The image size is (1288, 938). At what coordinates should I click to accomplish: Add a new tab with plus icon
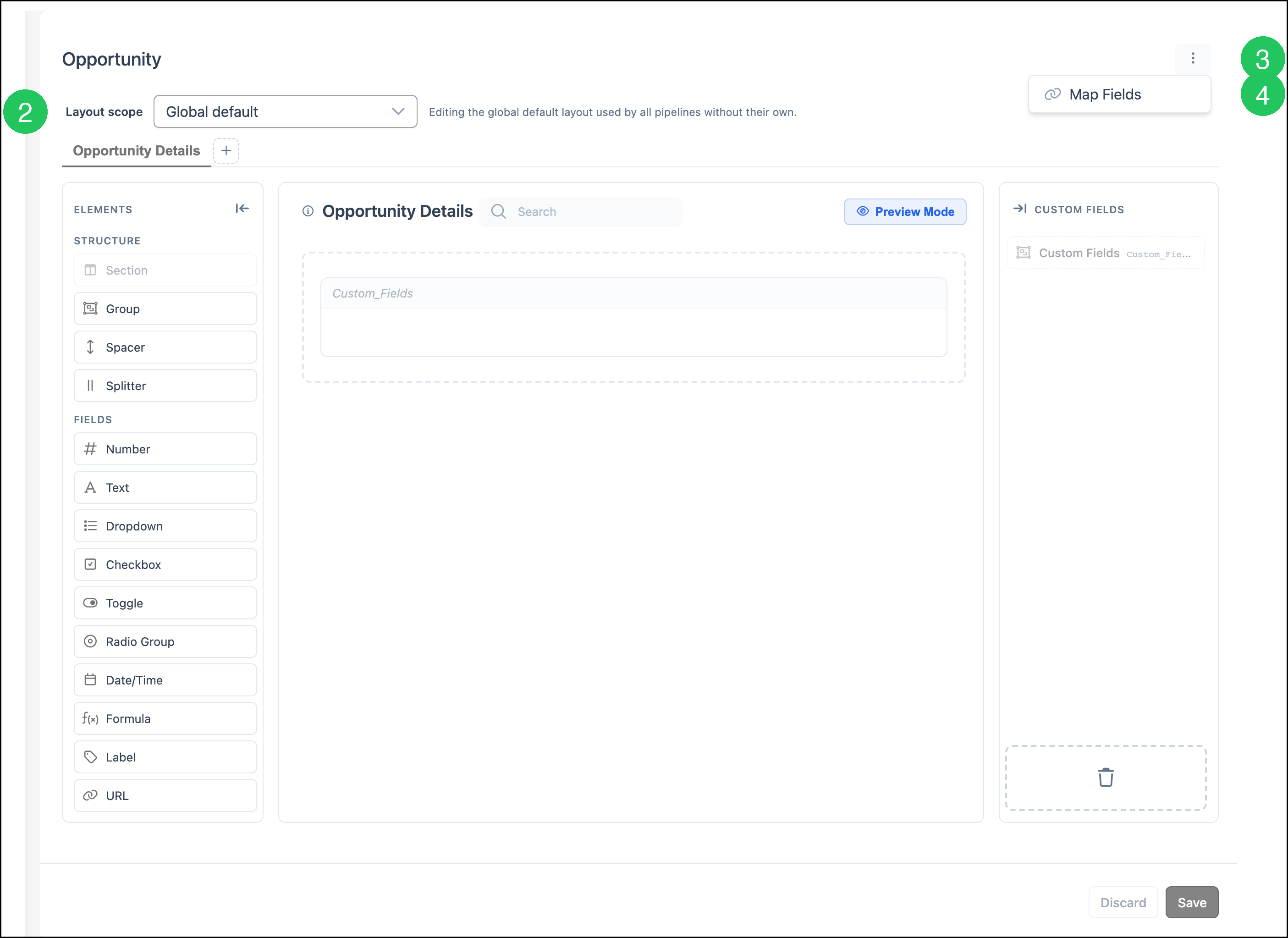(226, 150)
